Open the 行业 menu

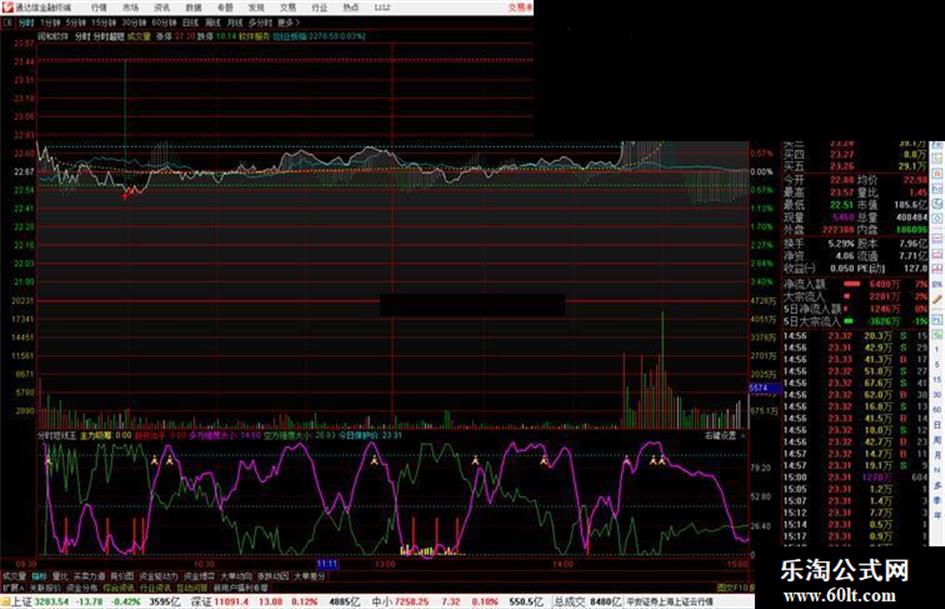point(319,8)
